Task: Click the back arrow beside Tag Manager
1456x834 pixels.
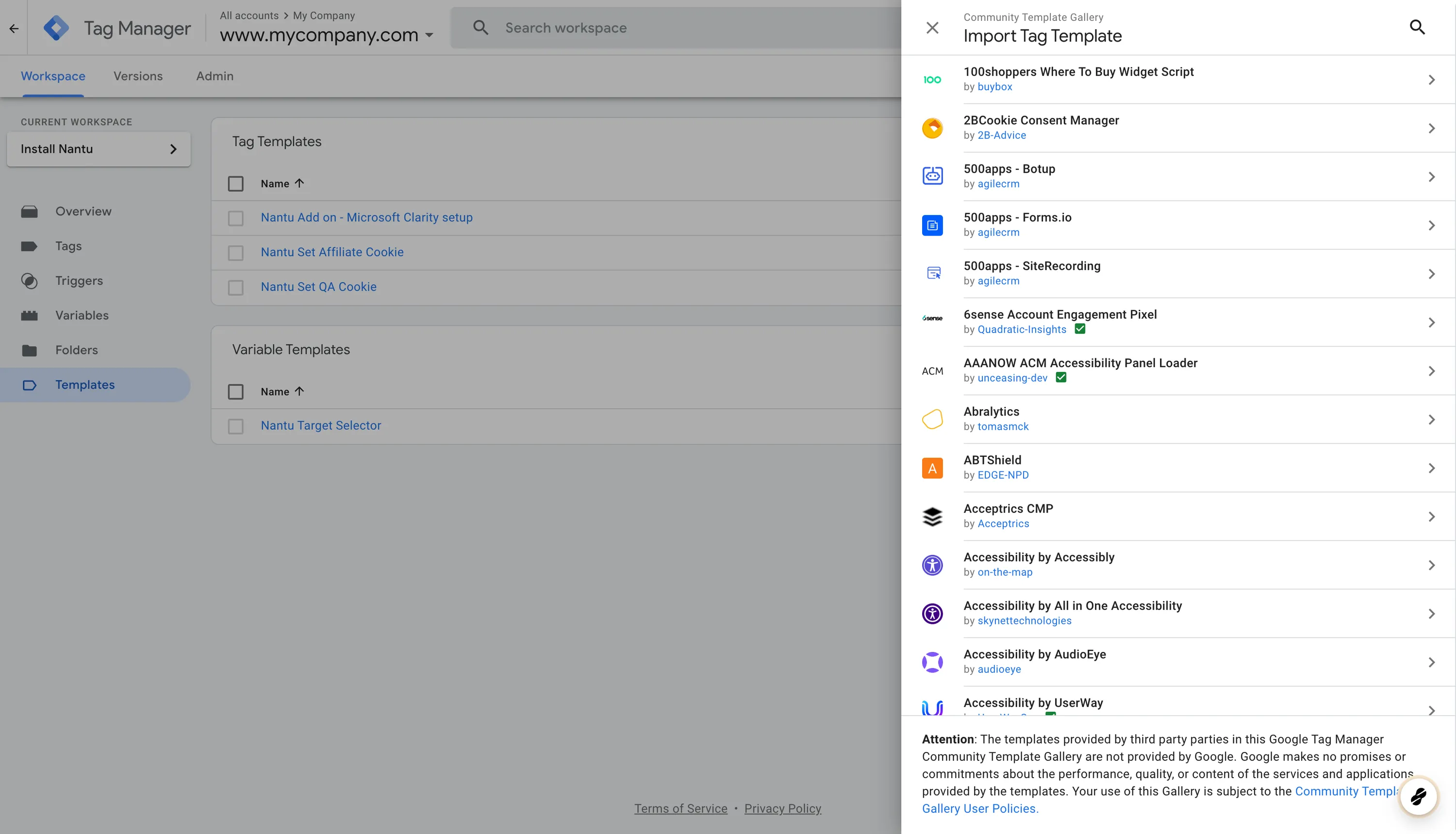Action: tap(14, 28)
